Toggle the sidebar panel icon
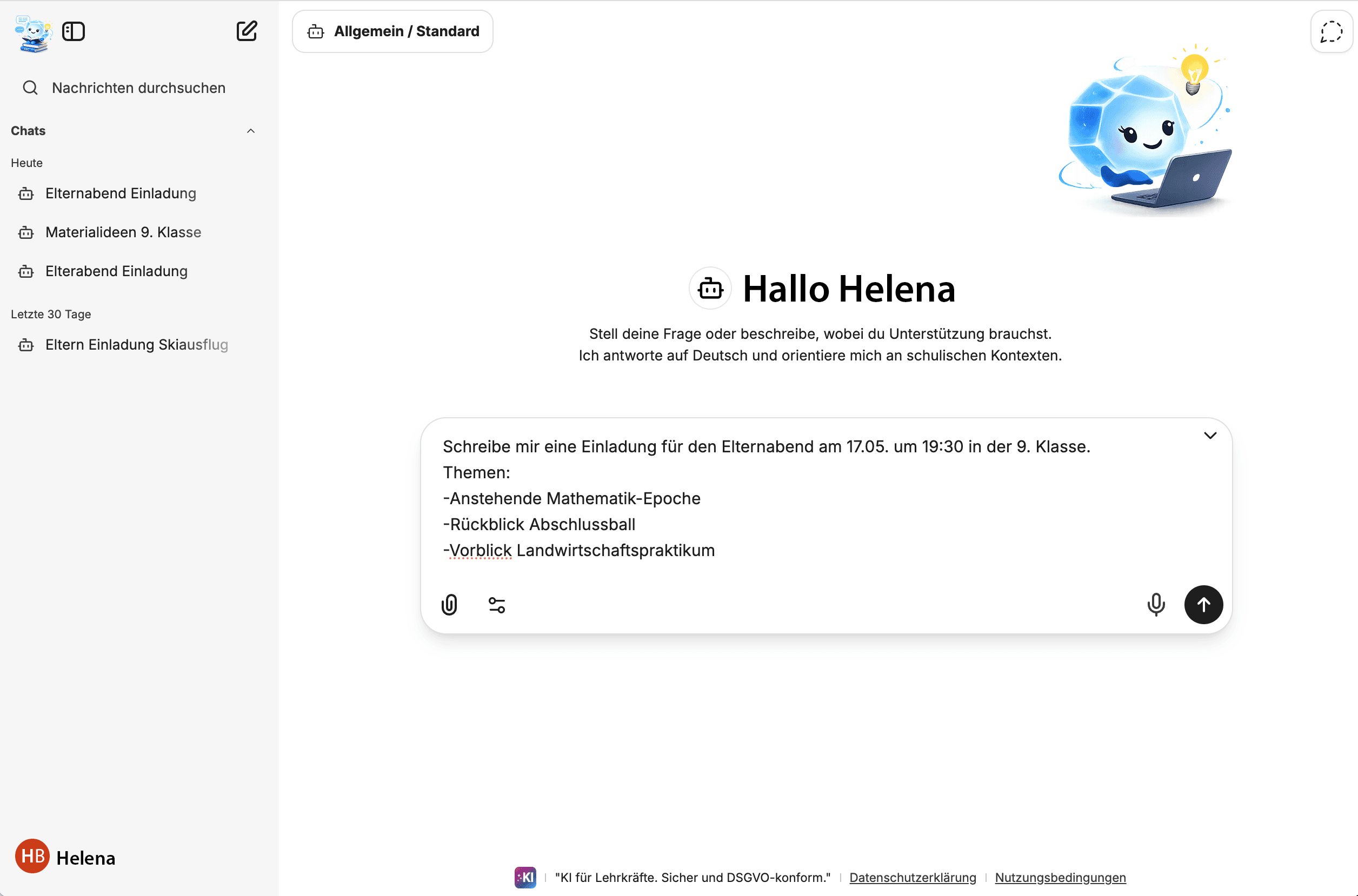 [x=73, y=31]
